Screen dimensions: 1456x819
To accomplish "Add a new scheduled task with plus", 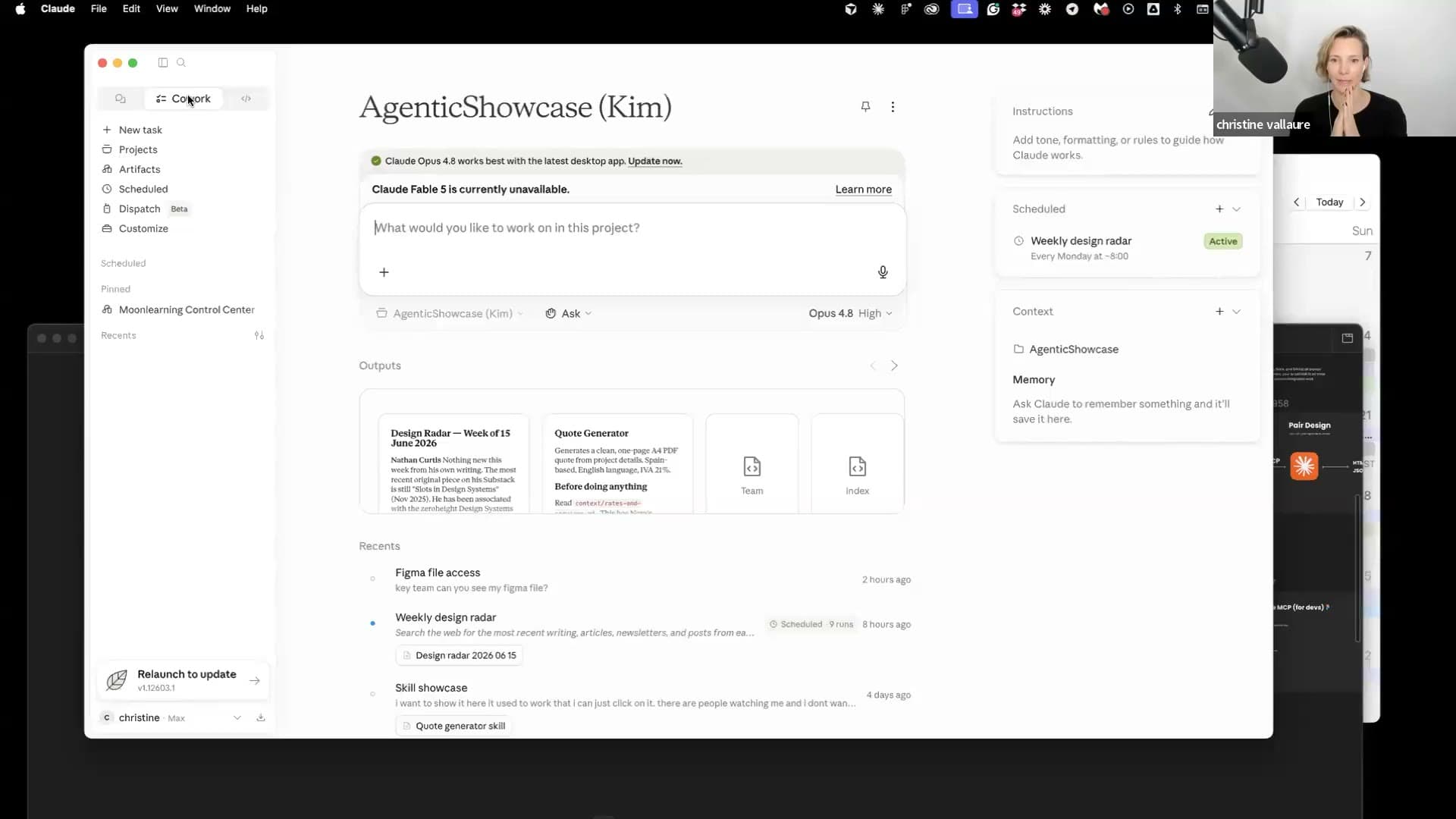I will tap(1219, 209).
